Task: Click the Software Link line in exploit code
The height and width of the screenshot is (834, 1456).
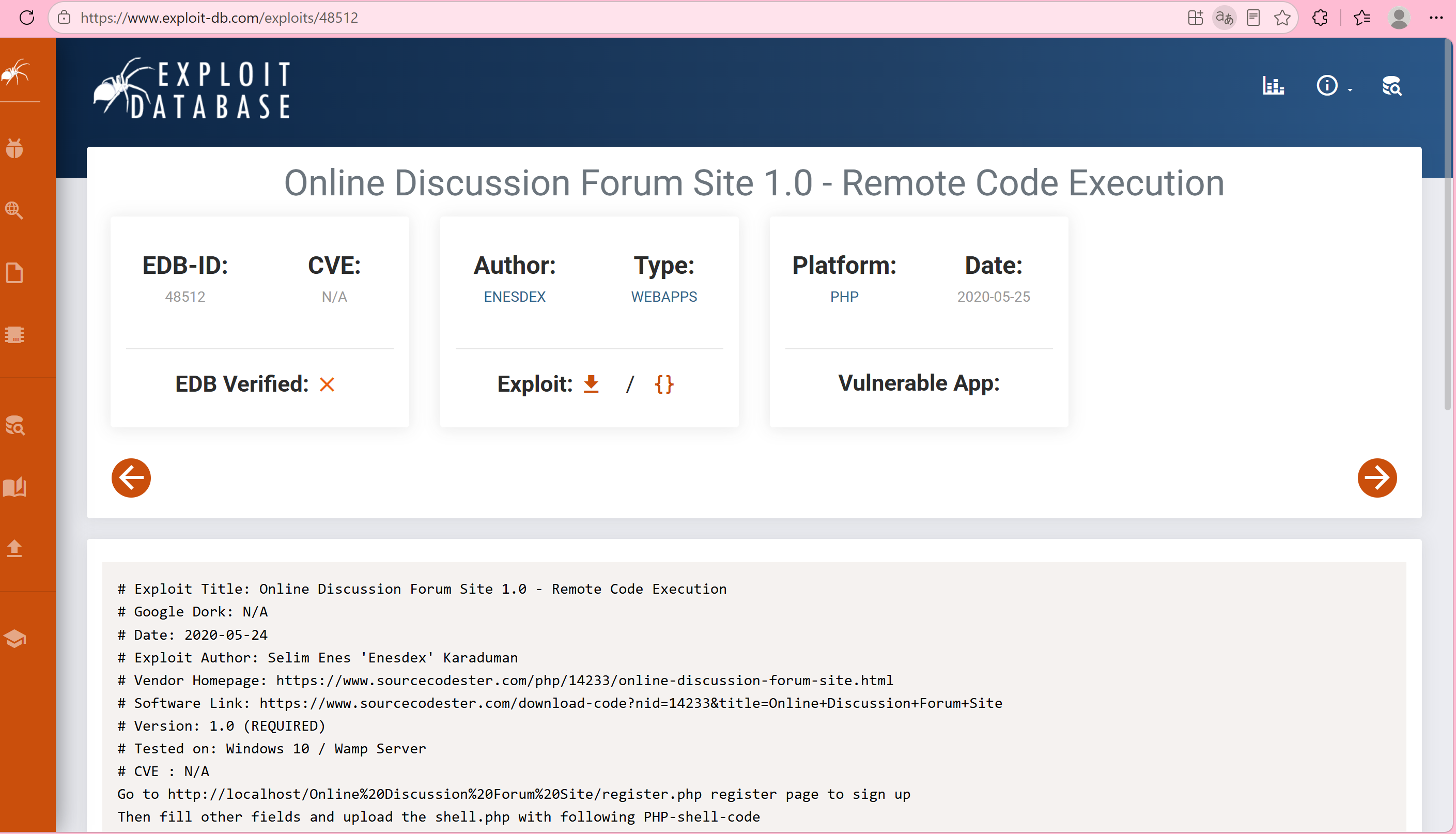Action: tap(560, 703)
